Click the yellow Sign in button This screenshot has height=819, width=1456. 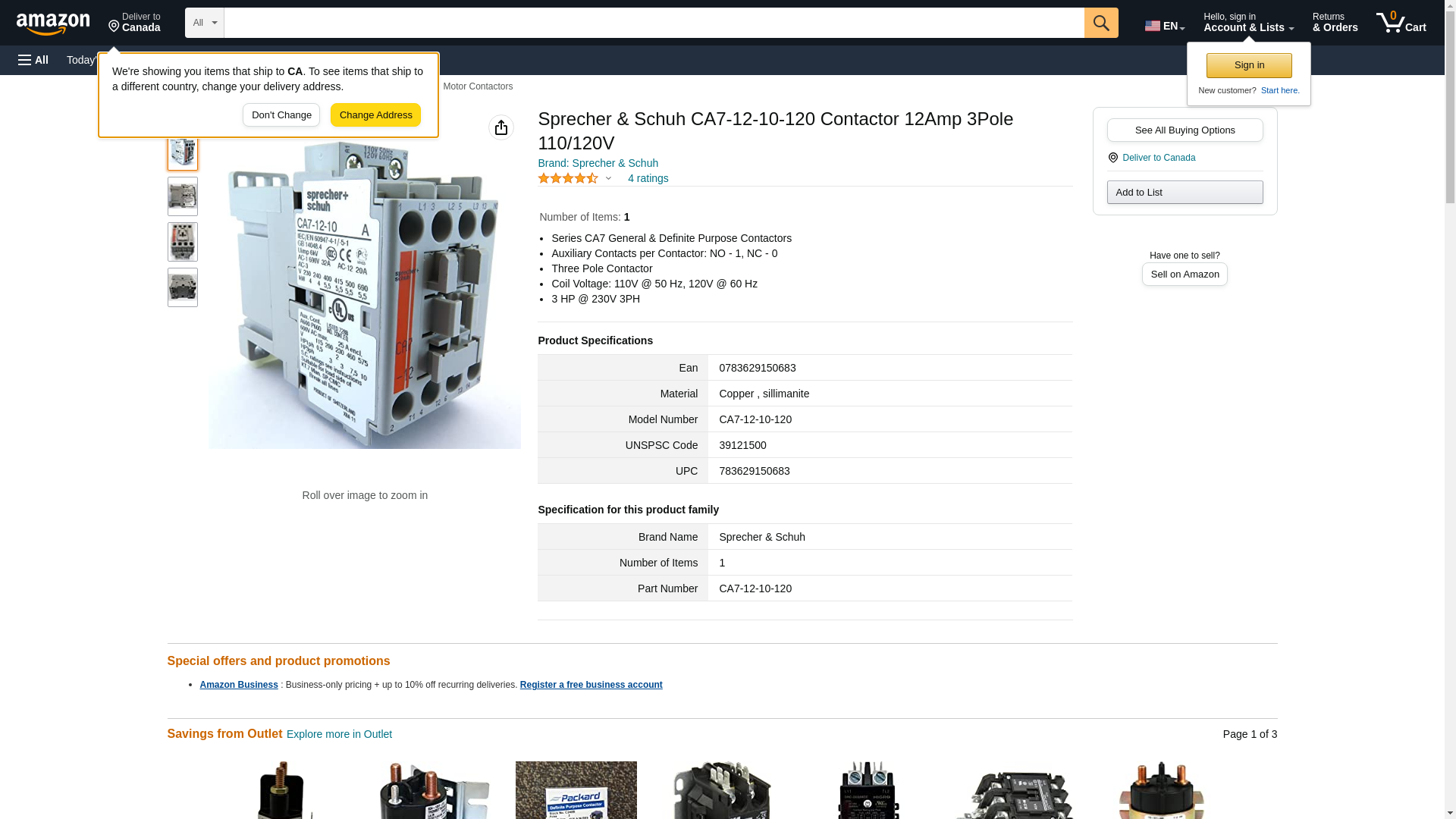[1249, 65]
